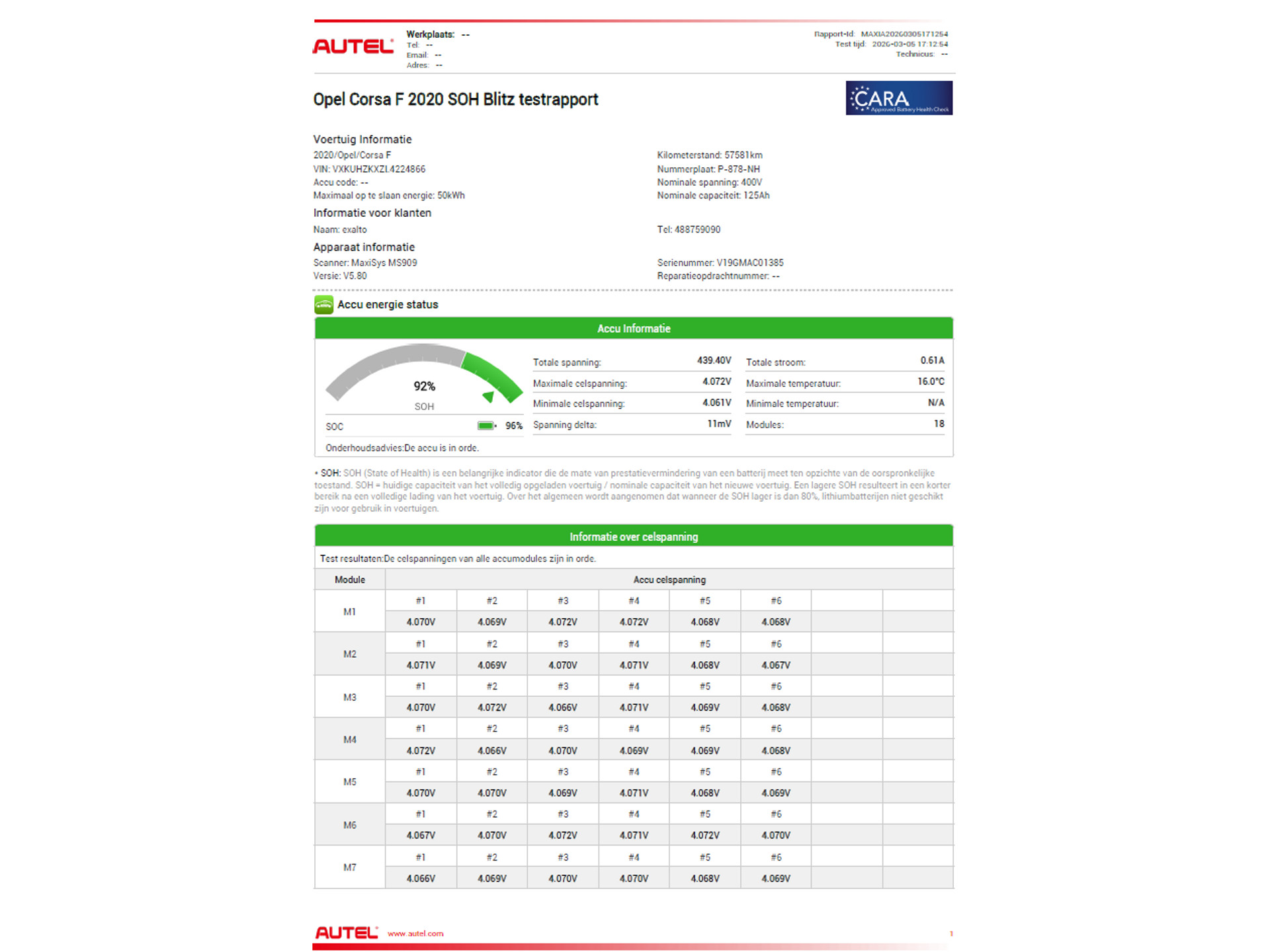
Task: Click the Accu Informatie green header bar
Action: 633,329
